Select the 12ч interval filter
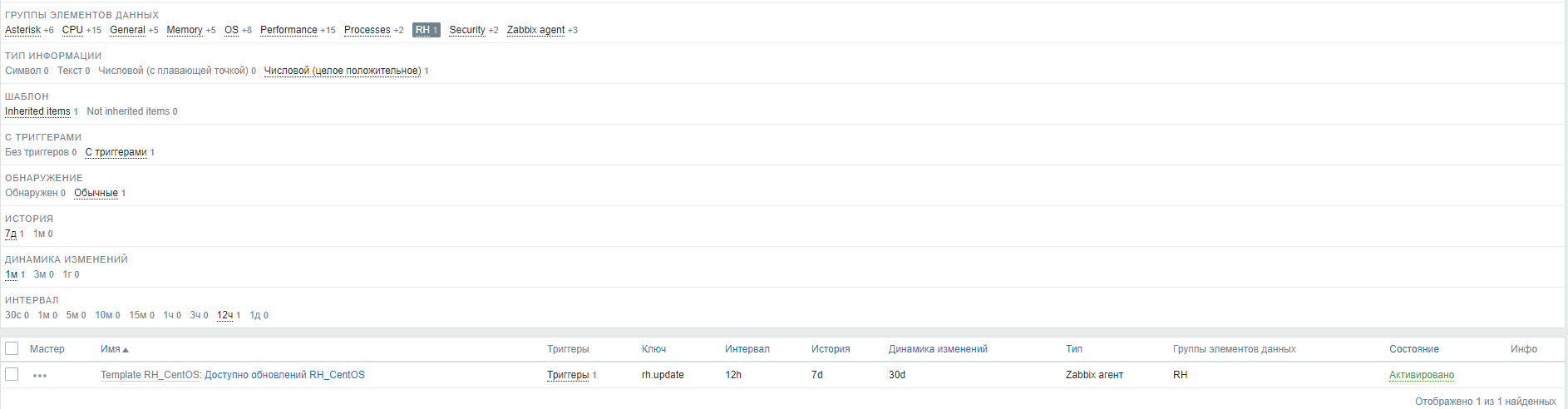The height and width of the screenshot is (409, 1568). tap(224, 315)
